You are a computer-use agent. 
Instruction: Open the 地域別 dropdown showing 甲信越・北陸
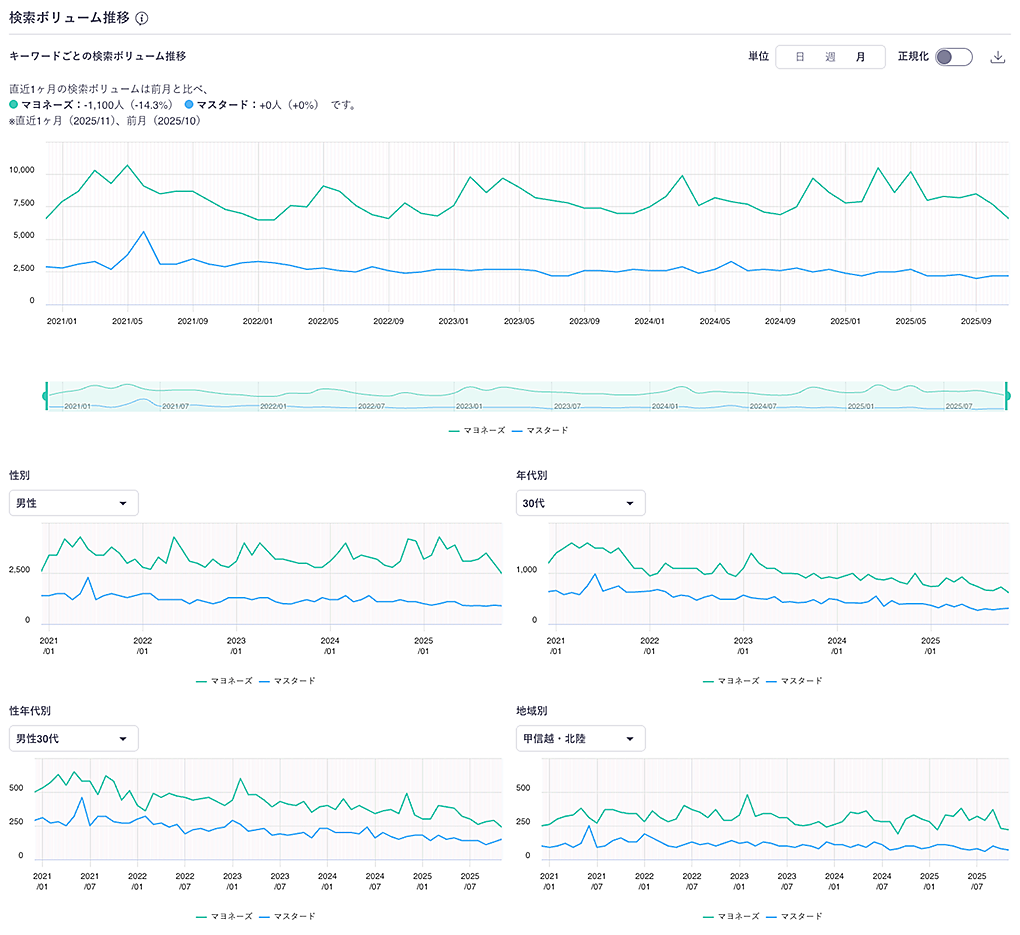(580, 739)
